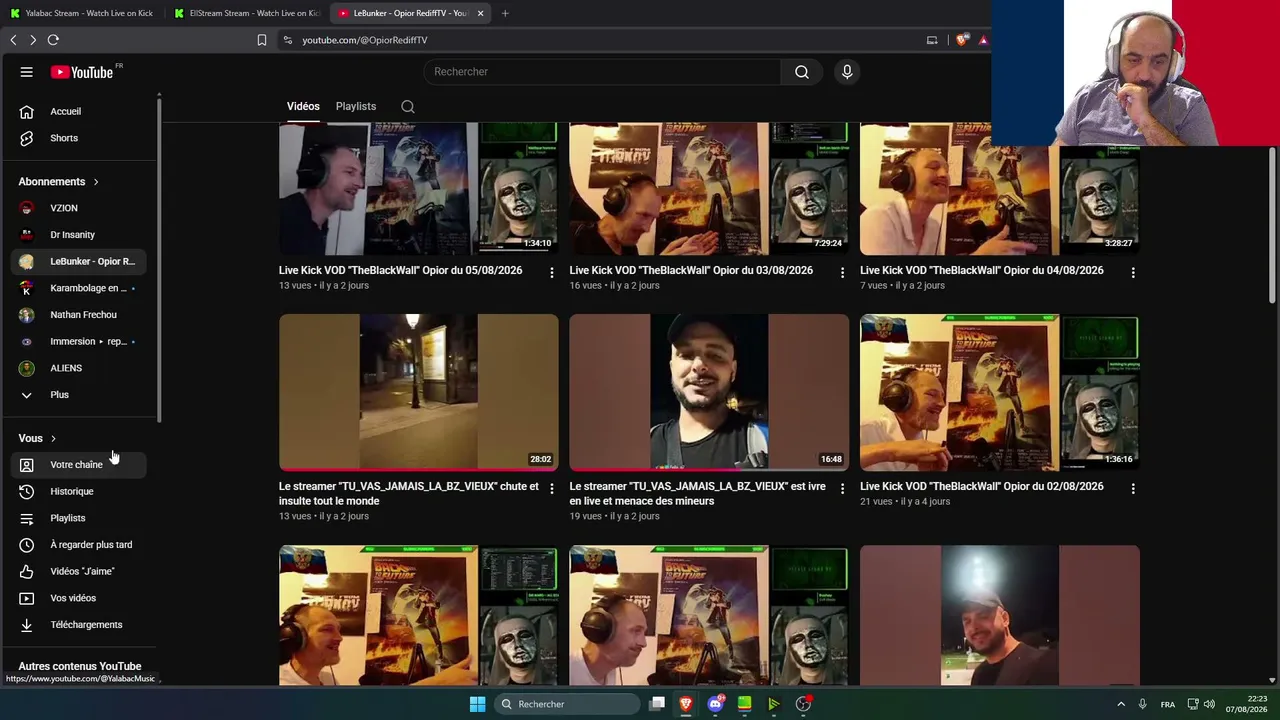This screenshot has width=1280, height=720.
Task: Open more options for the 02/08/2026 VOD
Action: tap(1133, 488)
